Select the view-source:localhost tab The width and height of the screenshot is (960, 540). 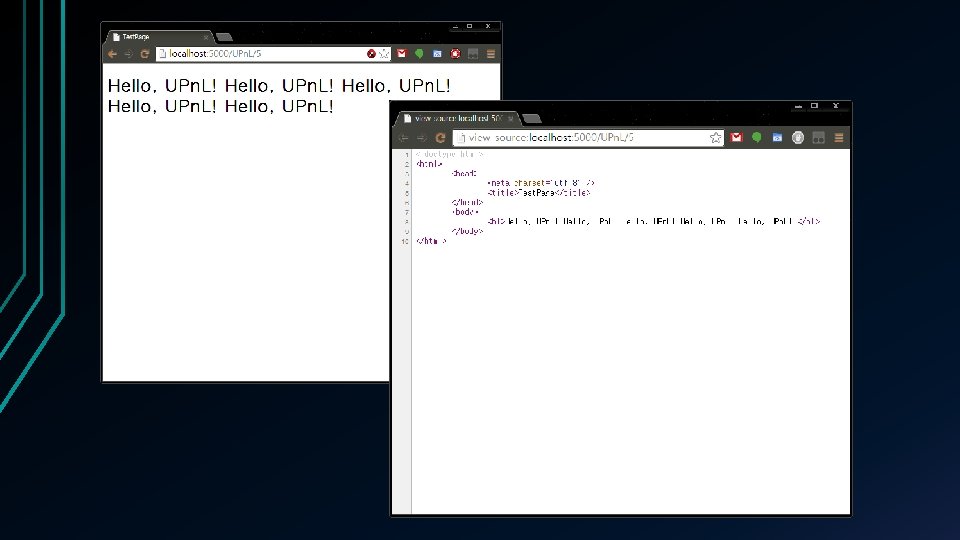click(x=458, y=118)
